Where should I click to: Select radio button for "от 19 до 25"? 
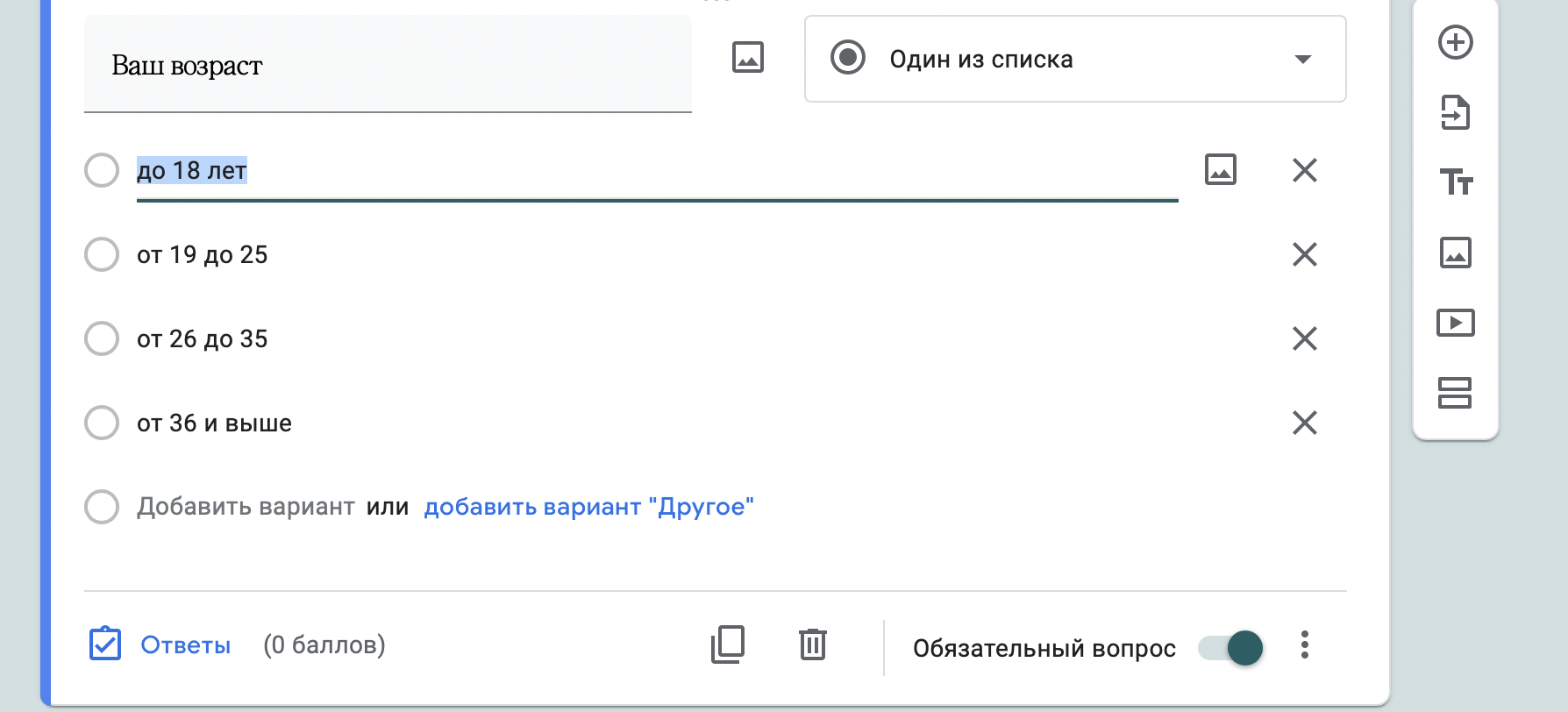[102, 254]
